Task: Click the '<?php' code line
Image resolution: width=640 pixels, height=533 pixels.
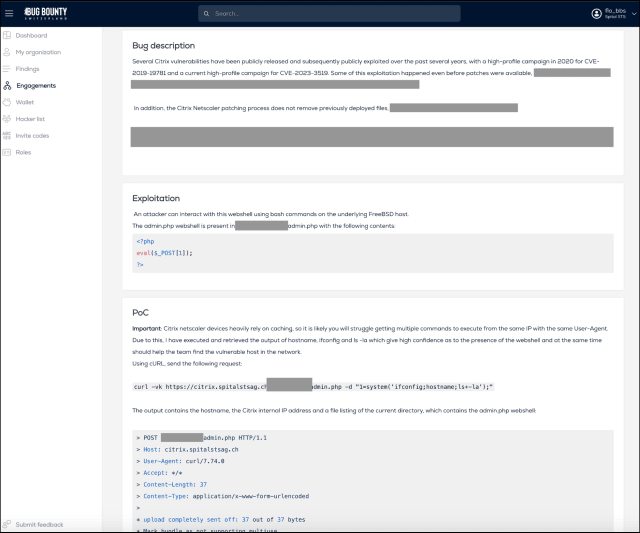Action: 145,242
